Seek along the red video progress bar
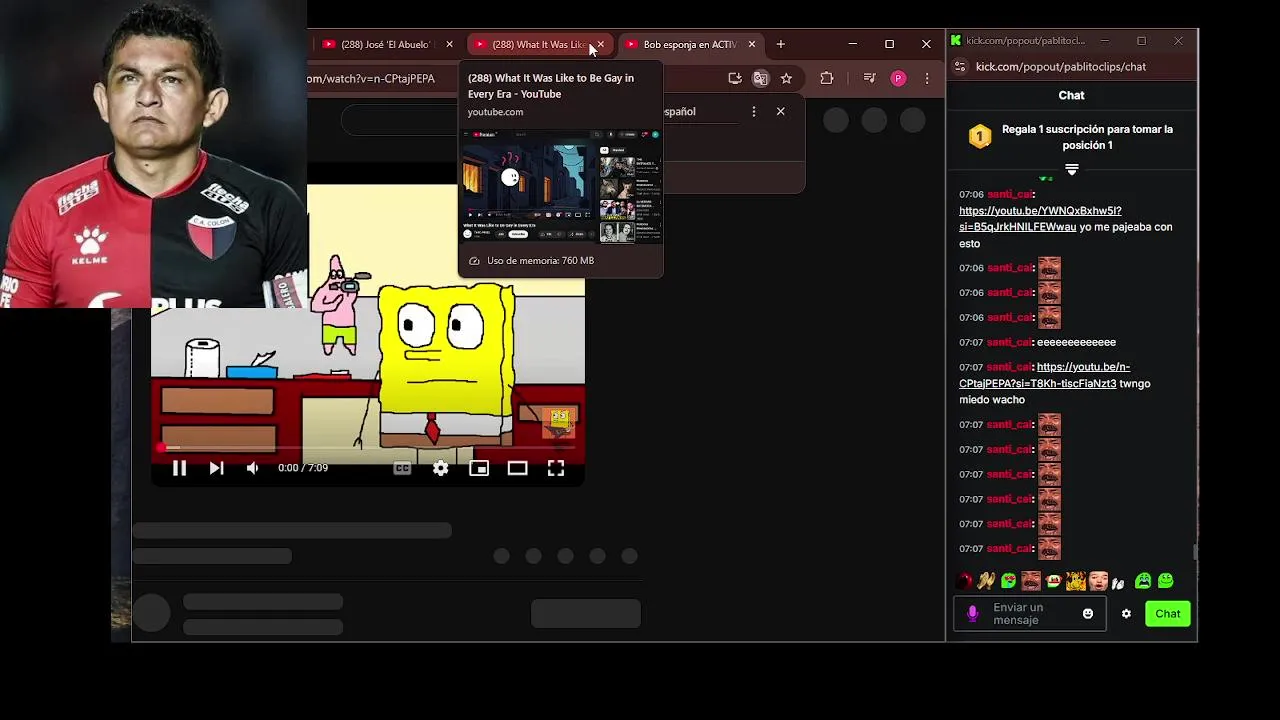The width and height of the screenshot is (1280, 720). pos(367,447)
